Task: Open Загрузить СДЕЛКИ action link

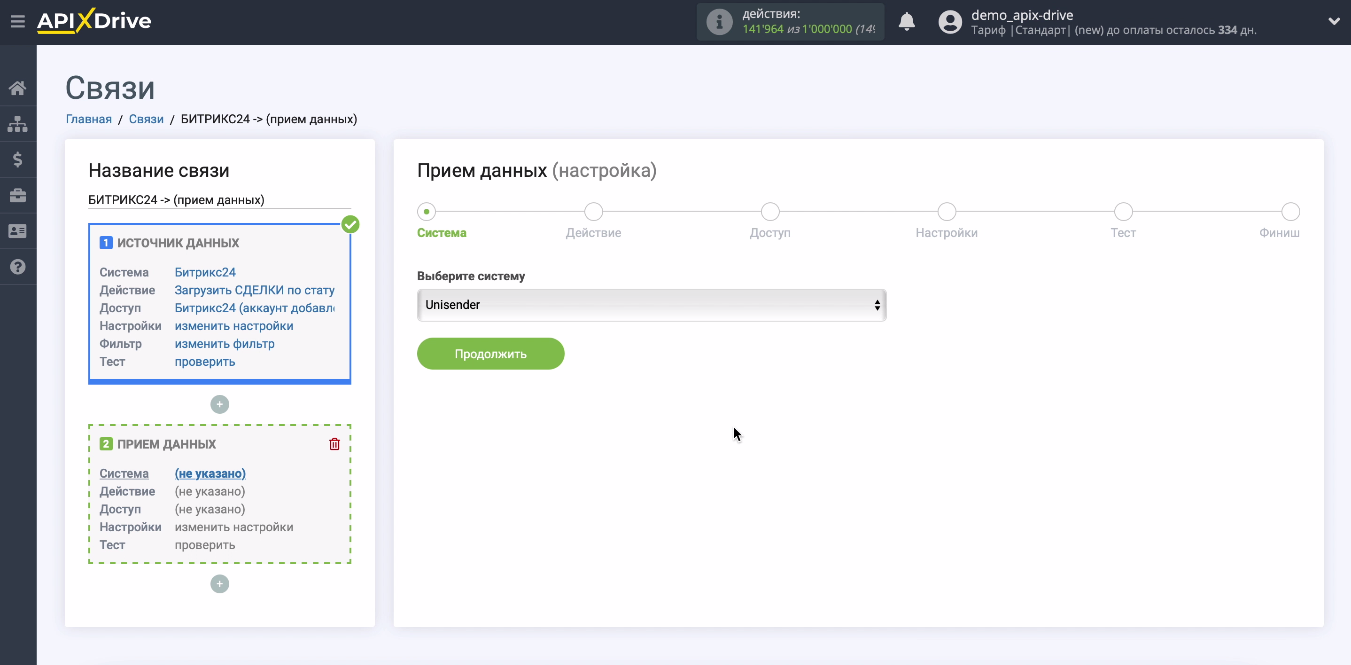Action: (x=255, y=290)
